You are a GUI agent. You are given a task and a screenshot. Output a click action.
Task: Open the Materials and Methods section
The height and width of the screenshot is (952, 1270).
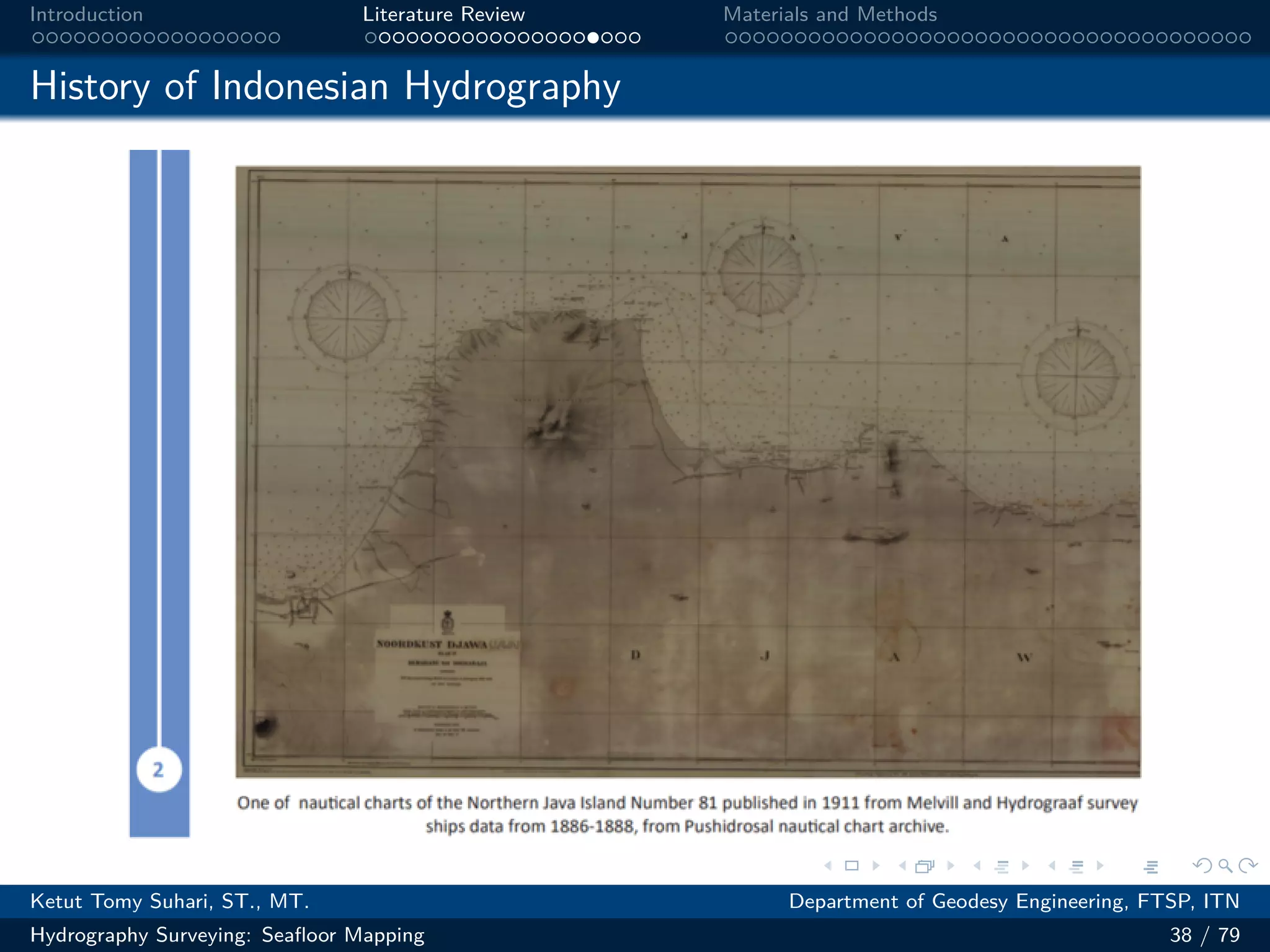click(830, 14)
